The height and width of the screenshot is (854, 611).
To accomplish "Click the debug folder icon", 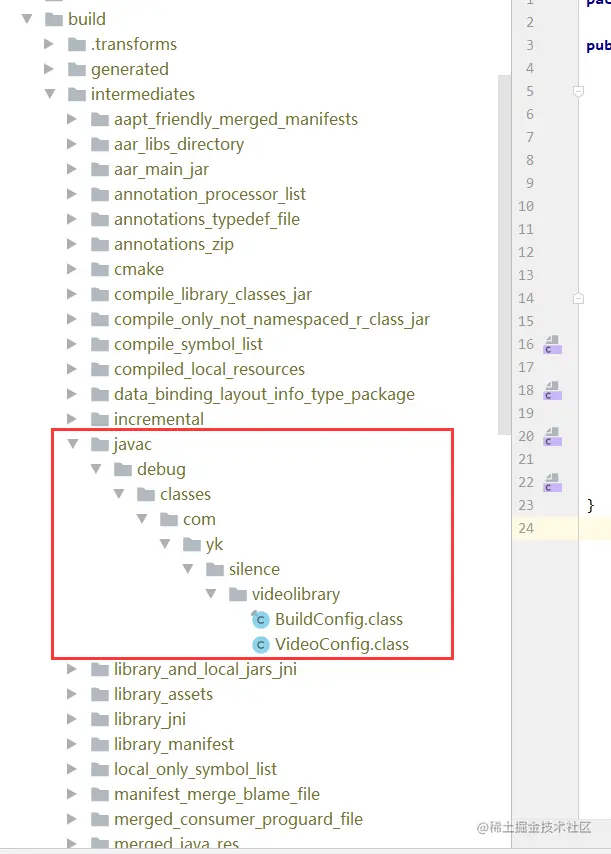I will coord(123,469).
